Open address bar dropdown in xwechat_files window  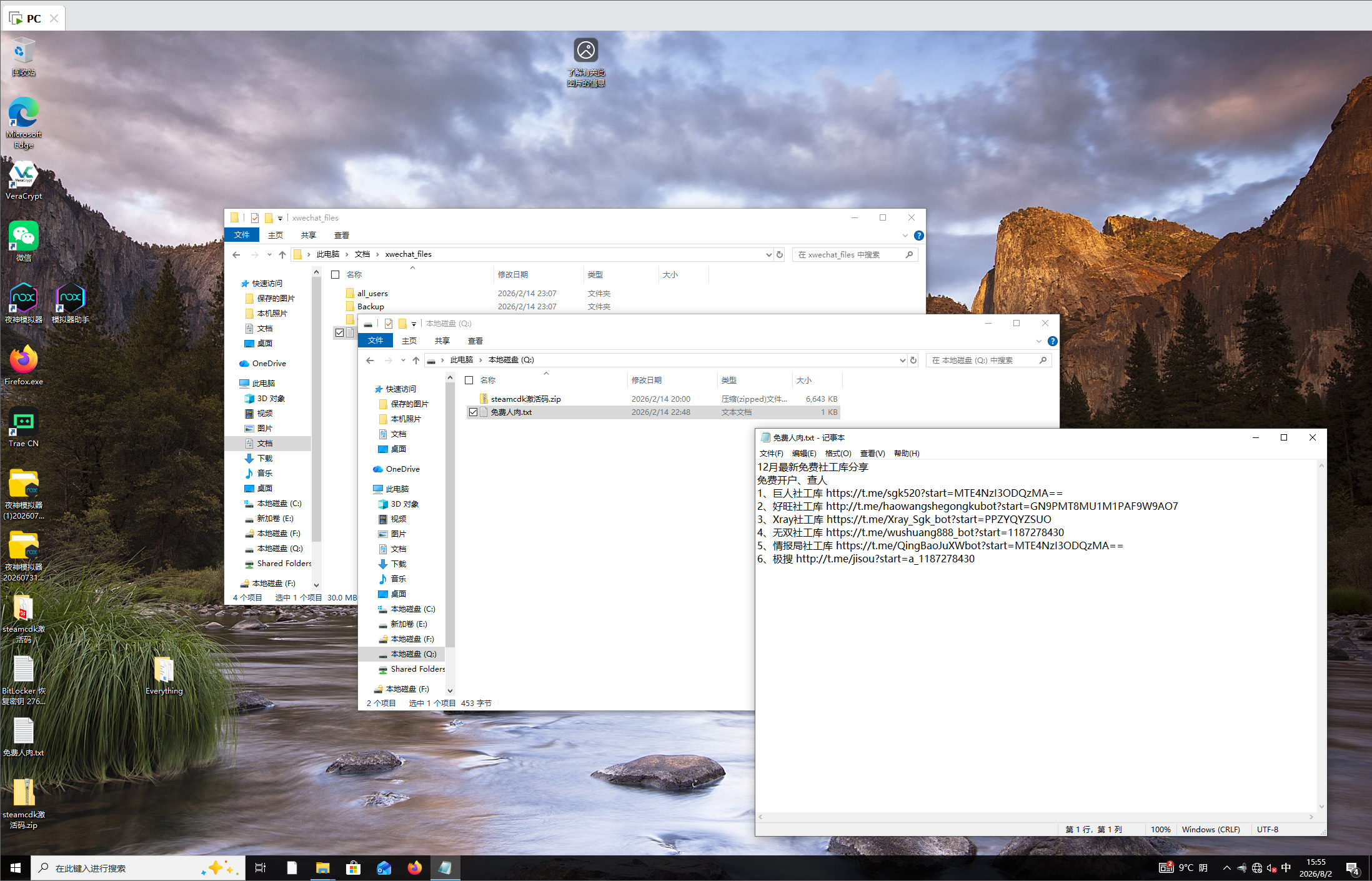(768, 255)
